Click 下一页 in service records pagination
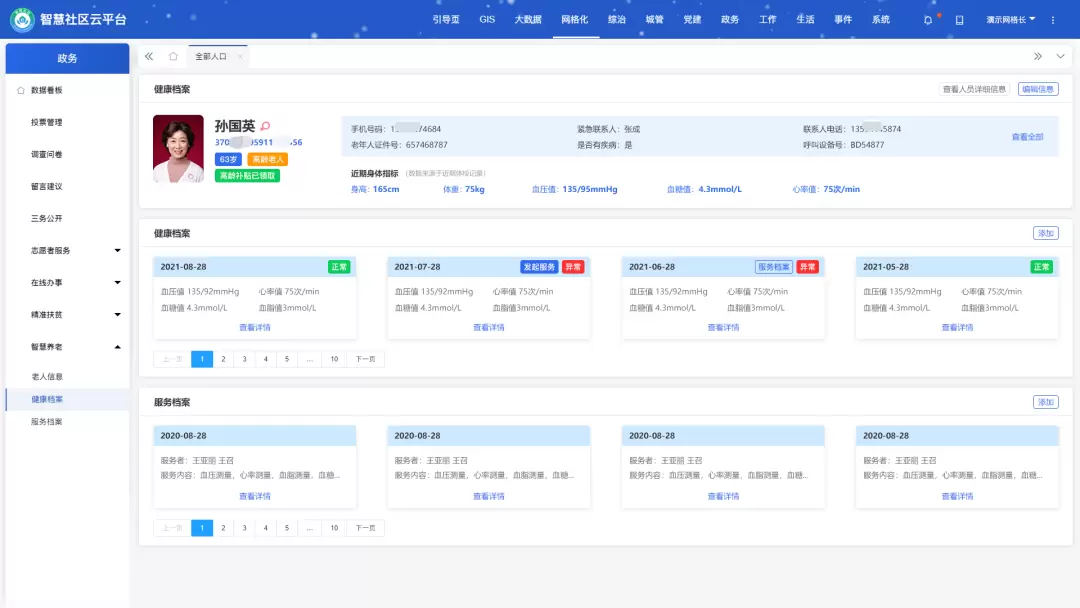 [x=366, y=528]
